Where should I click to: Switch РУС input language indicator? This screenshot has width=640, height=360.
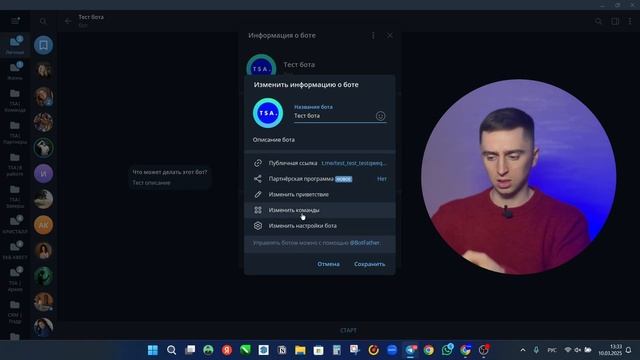click(x=552, y=350)
